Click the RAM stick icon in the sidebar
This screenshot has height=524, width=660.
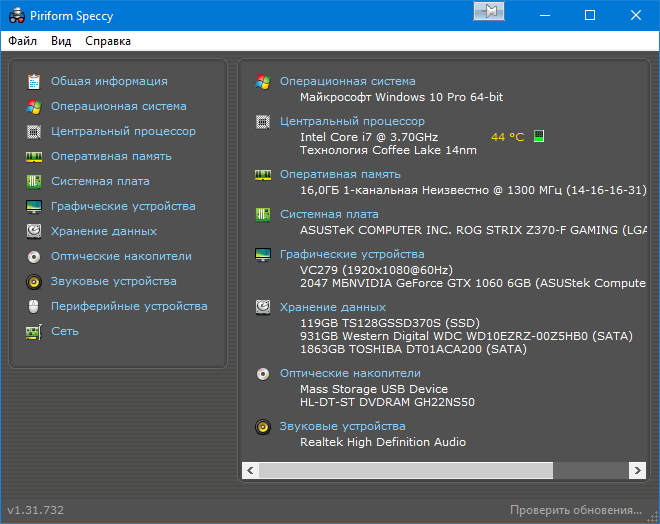(x=34, y=157)
